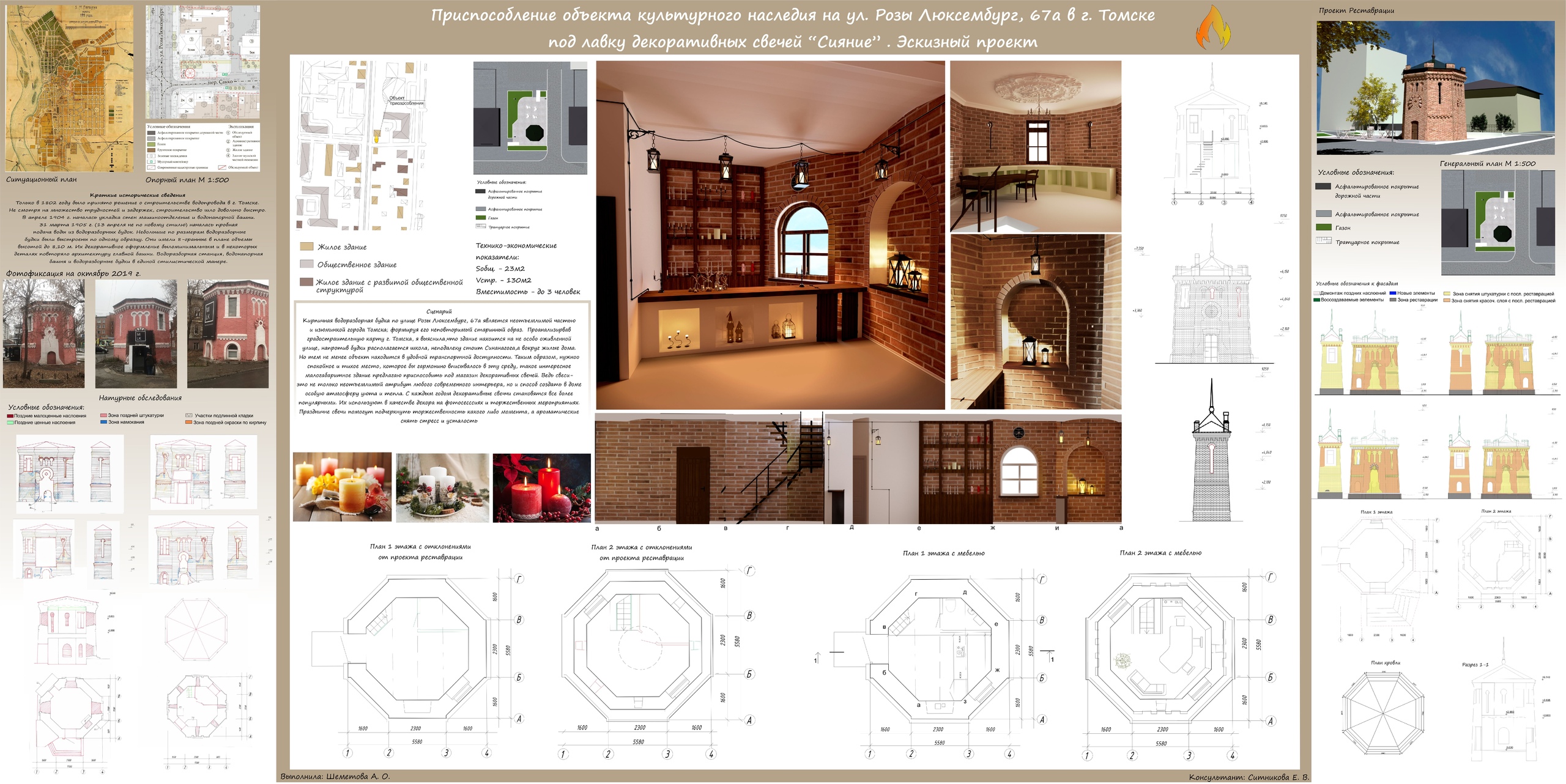
Task: Click the 'Сценарий' text block heading
Action: point(439,311)
